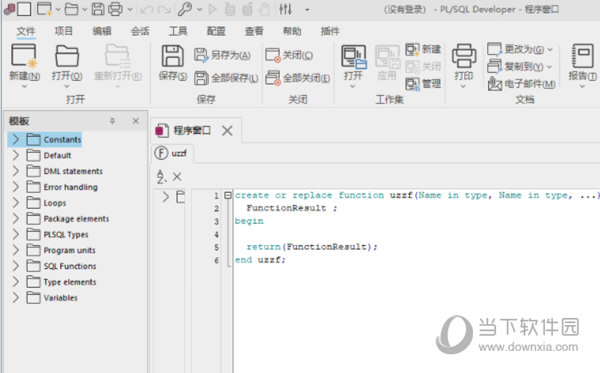Click 全部关闭(E) Close All

[297, 78]
